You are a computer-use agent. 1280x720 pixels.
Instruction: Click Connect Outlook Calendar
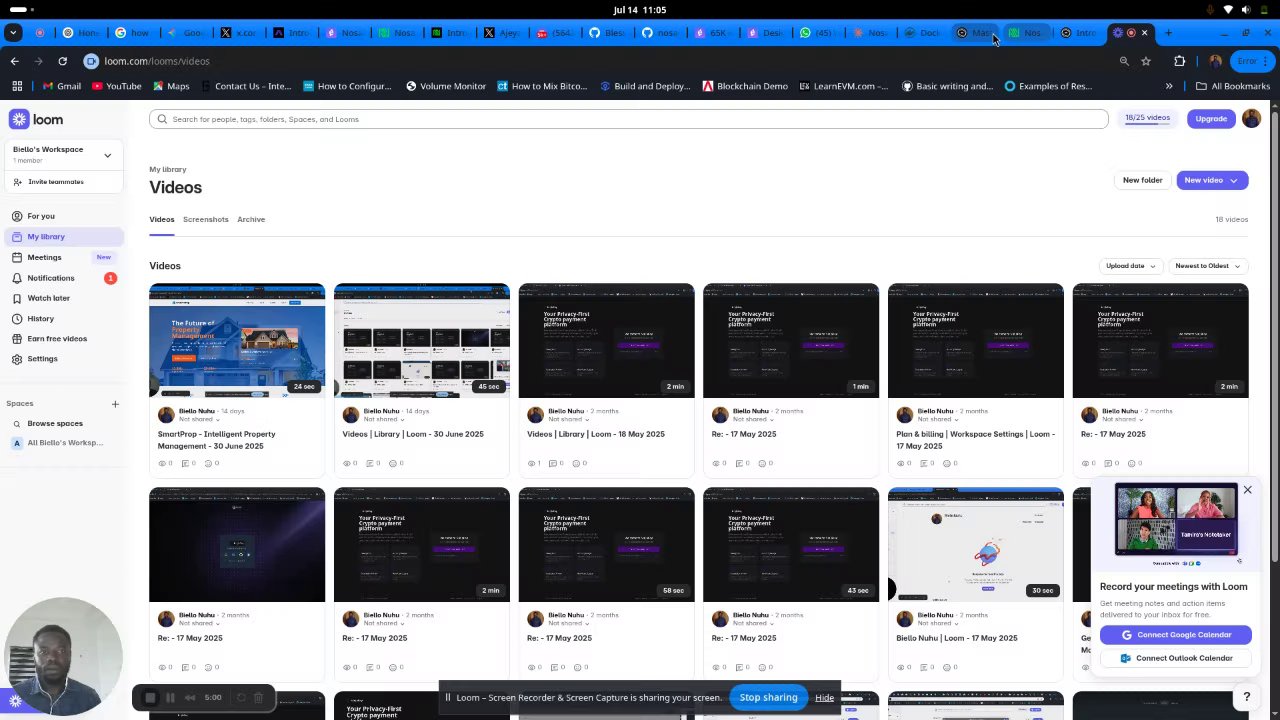1175,658
